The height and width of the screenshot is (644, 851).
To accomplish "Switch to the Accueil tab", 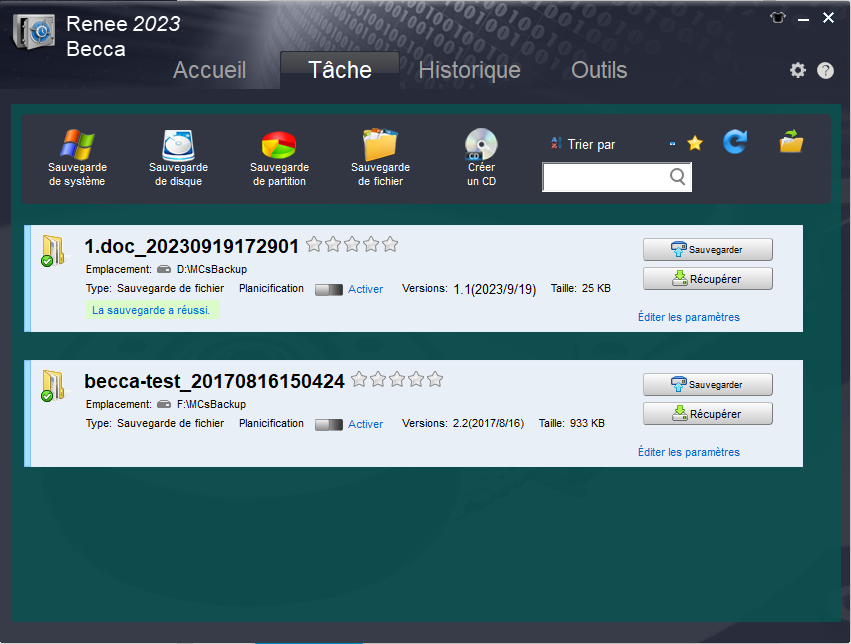I will point(209,70).
